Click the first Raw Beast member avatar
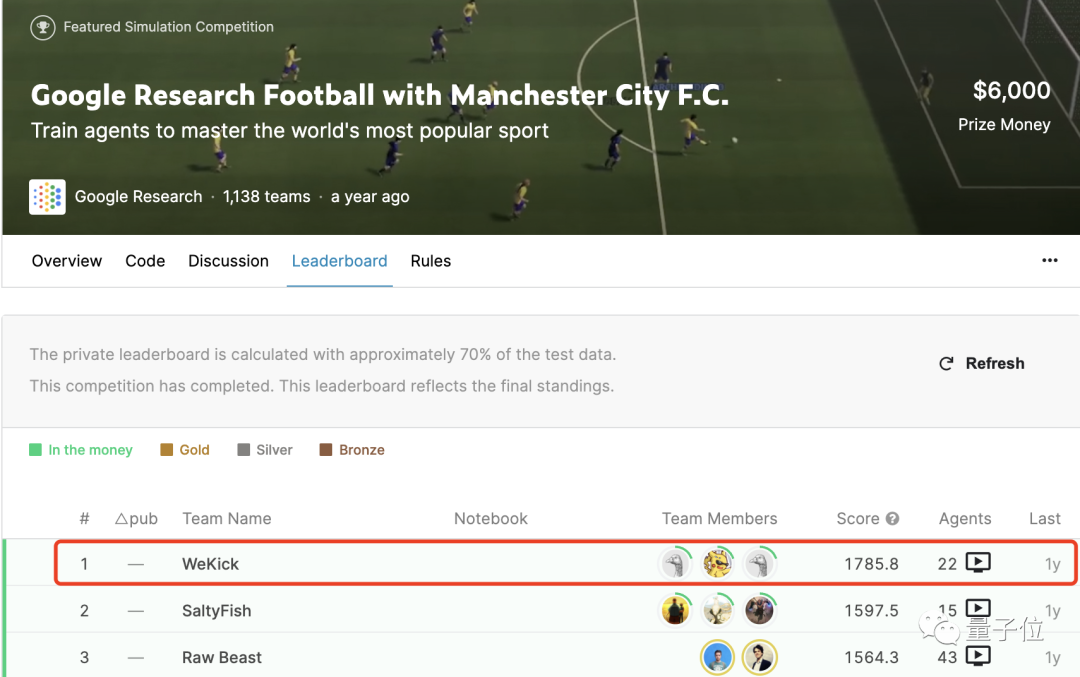1080x677 pixels. [x=718, y=657]
